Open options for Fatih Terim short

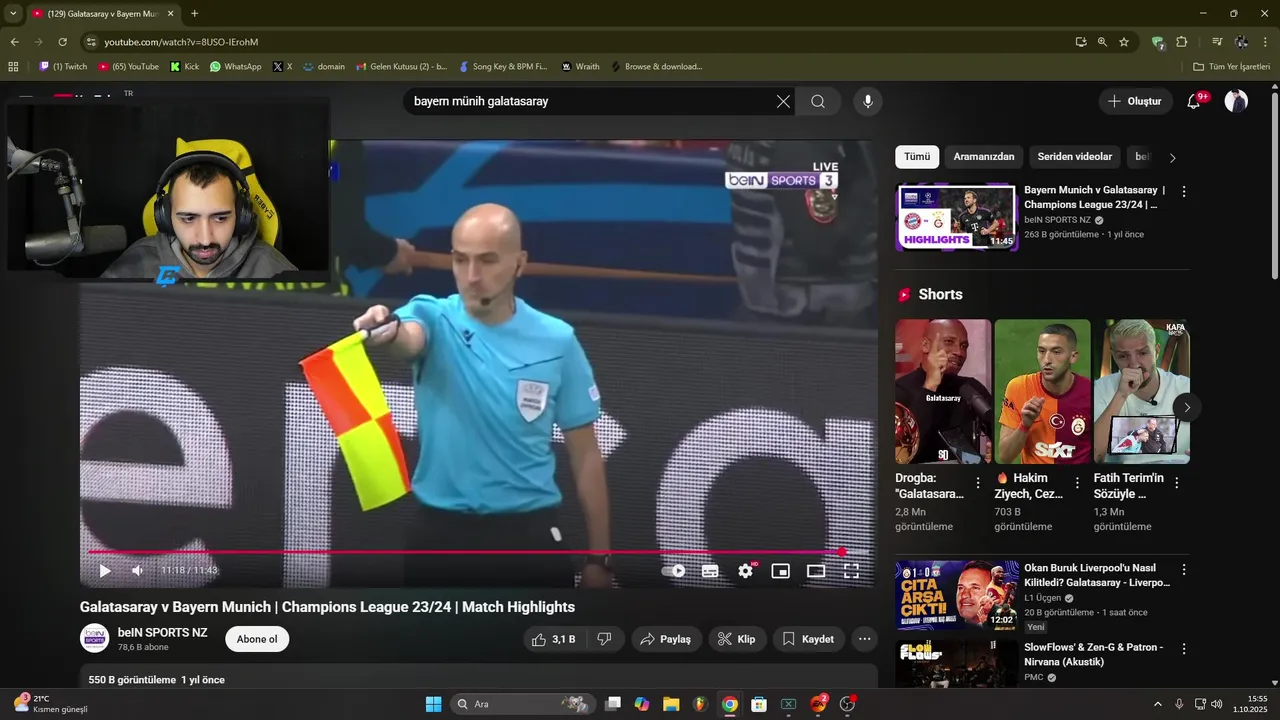pos(1177,483)
